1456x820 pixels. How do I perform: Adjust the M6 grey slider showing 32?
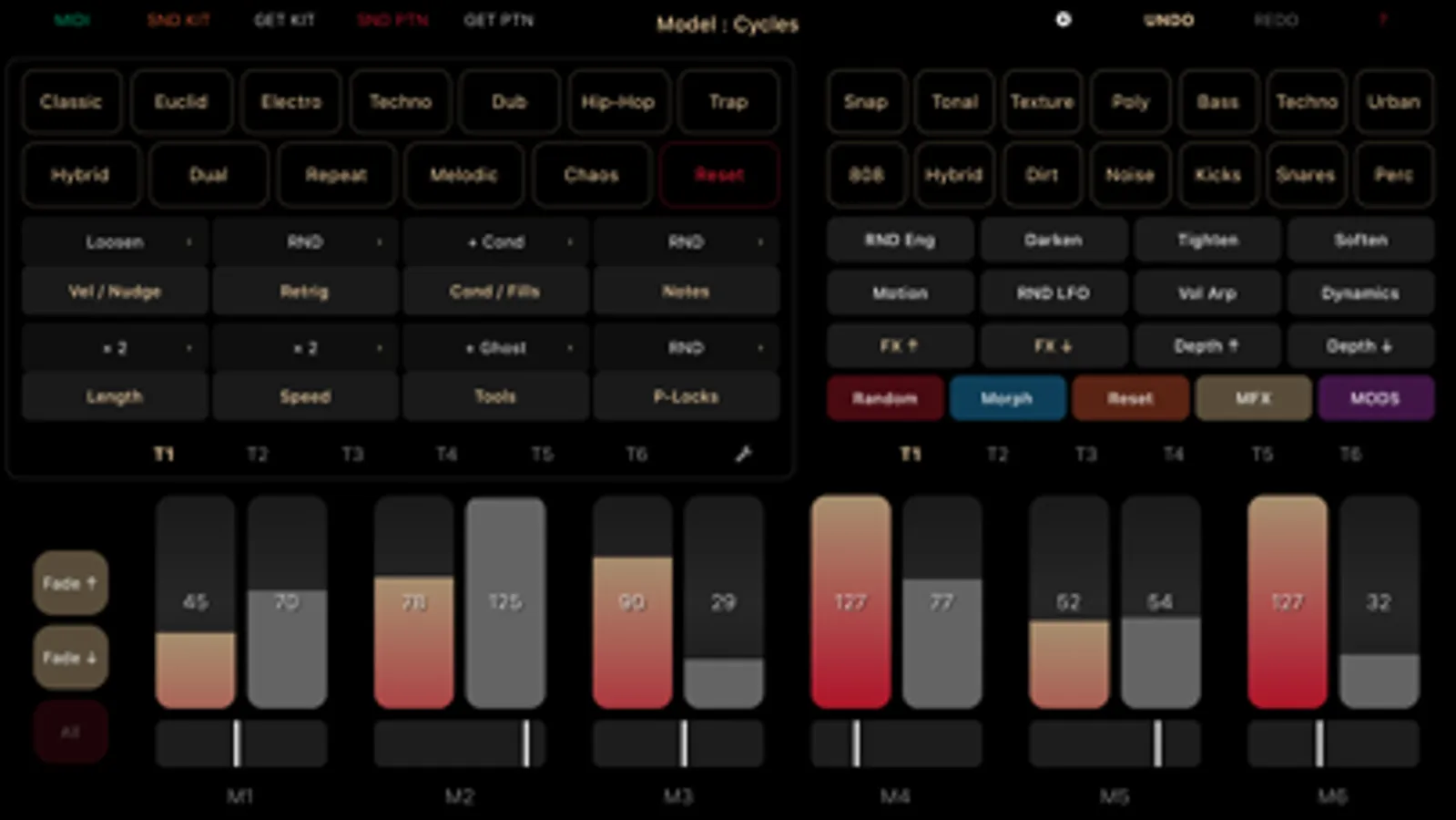1379,602
